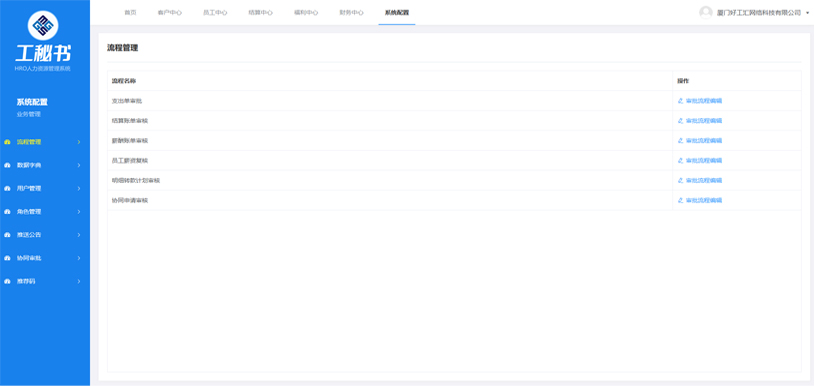
Task: Click the 工秘书 logo icon
Action: (43, 25)
